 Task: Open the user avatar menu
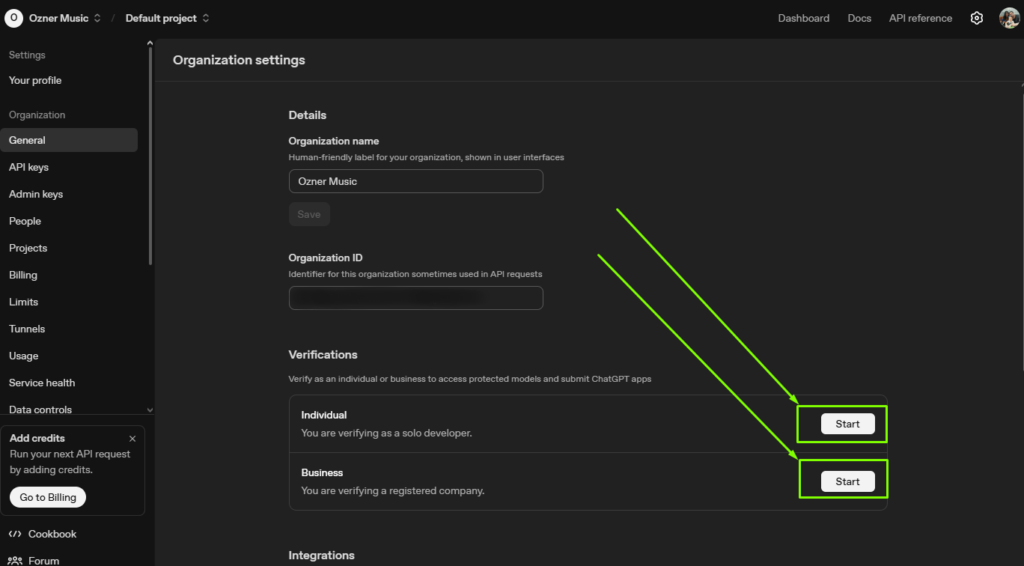coord(1009,18)
